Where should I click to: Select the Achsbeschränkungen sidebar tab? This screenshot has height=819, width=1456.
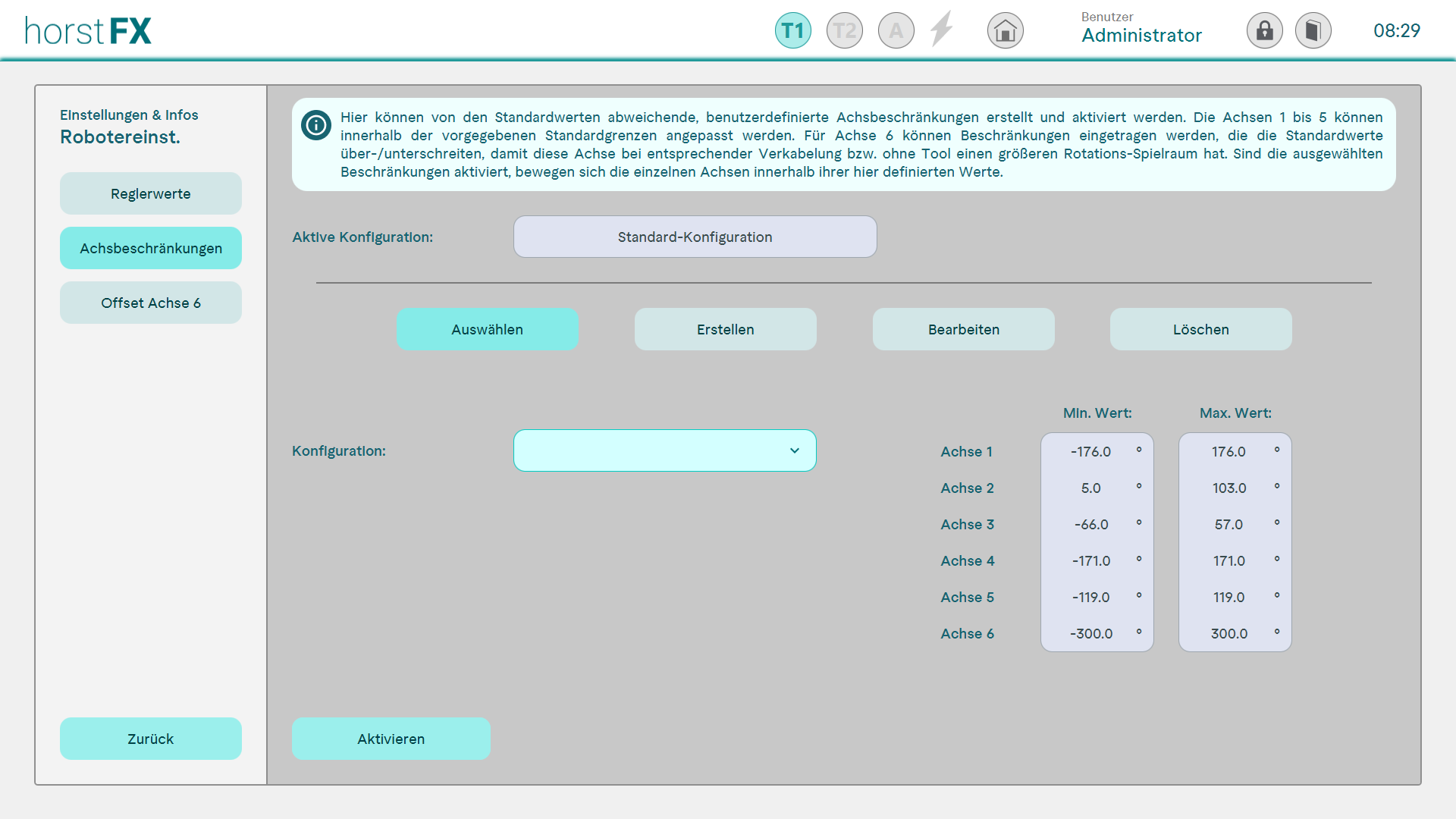click(x=150, y=248)
